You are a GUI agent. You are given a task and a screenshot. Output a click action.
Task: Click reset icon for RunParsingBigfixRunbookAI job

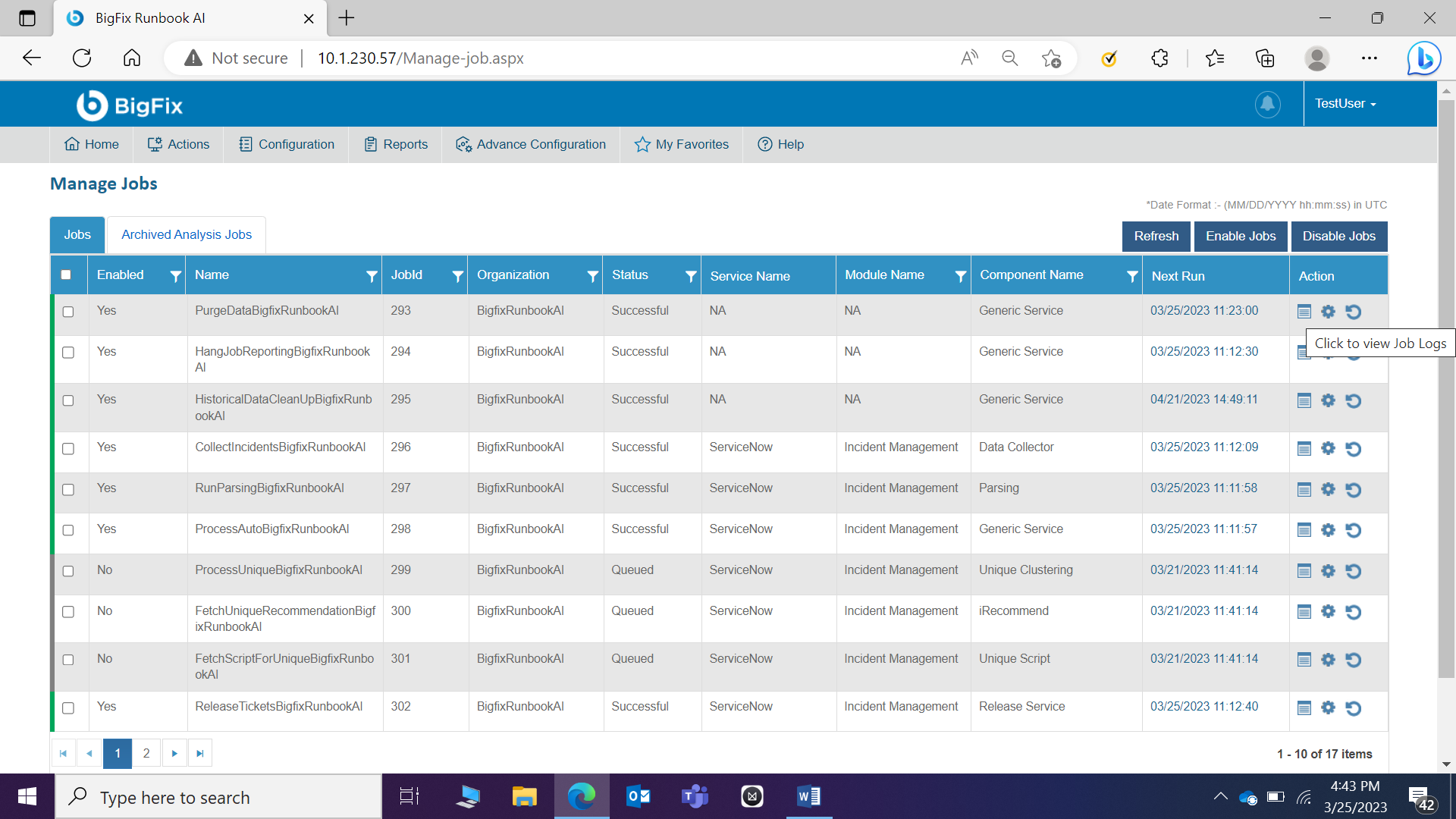(x=1353, y=490)
